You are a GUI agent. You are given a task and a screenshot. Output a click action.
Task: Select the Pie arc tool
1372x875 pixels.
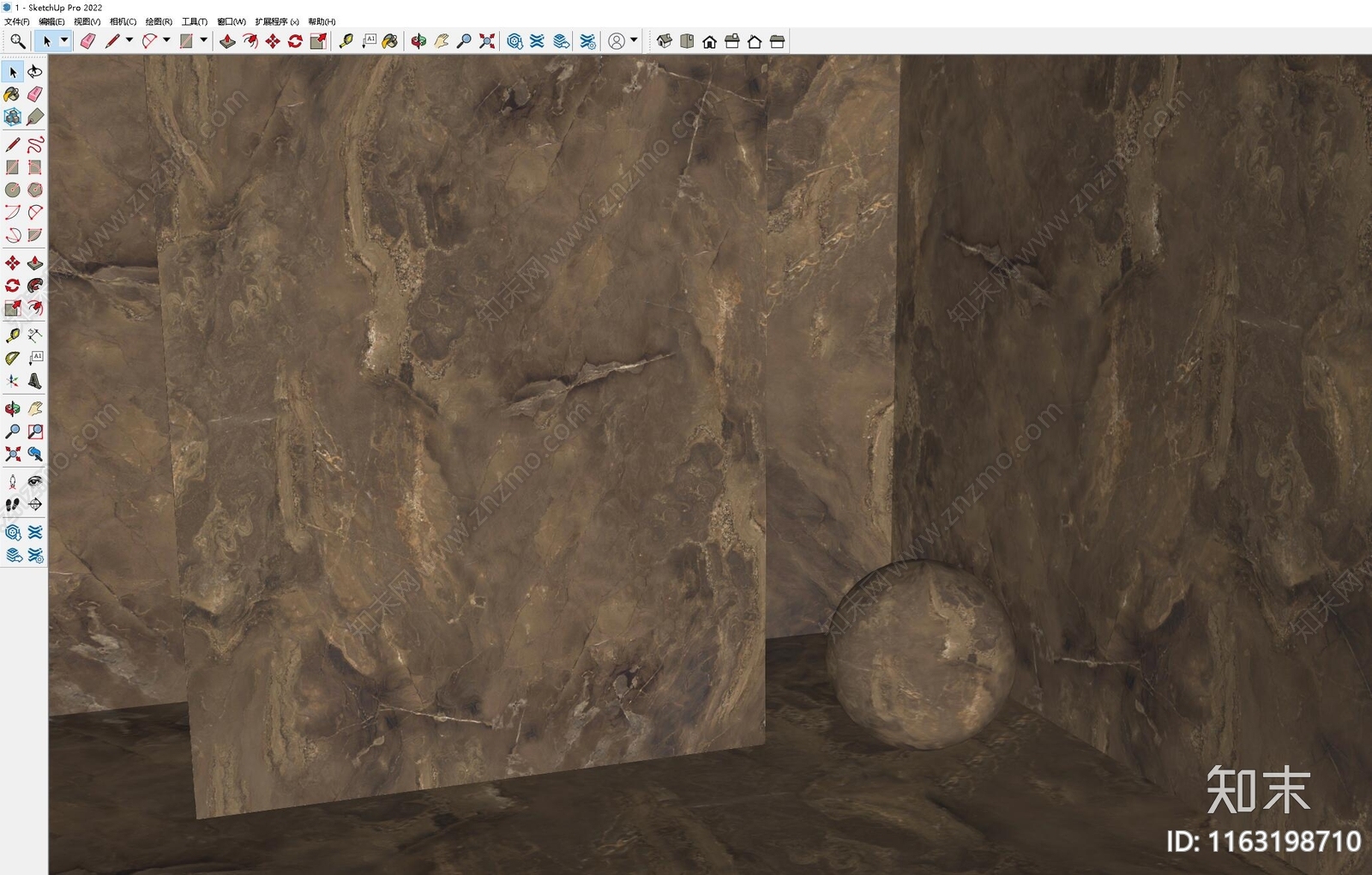[x=35, y=235]
